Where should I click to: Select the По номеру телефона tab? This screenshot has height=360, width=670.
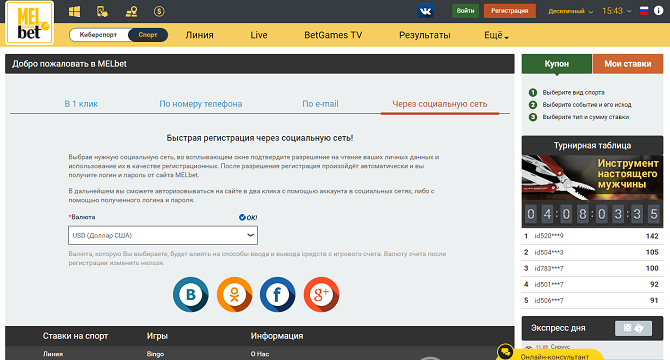click(201, 104)
